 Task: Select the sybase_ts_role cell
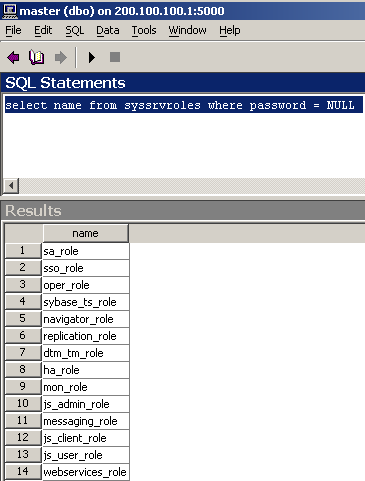click(x=86, y=302)
